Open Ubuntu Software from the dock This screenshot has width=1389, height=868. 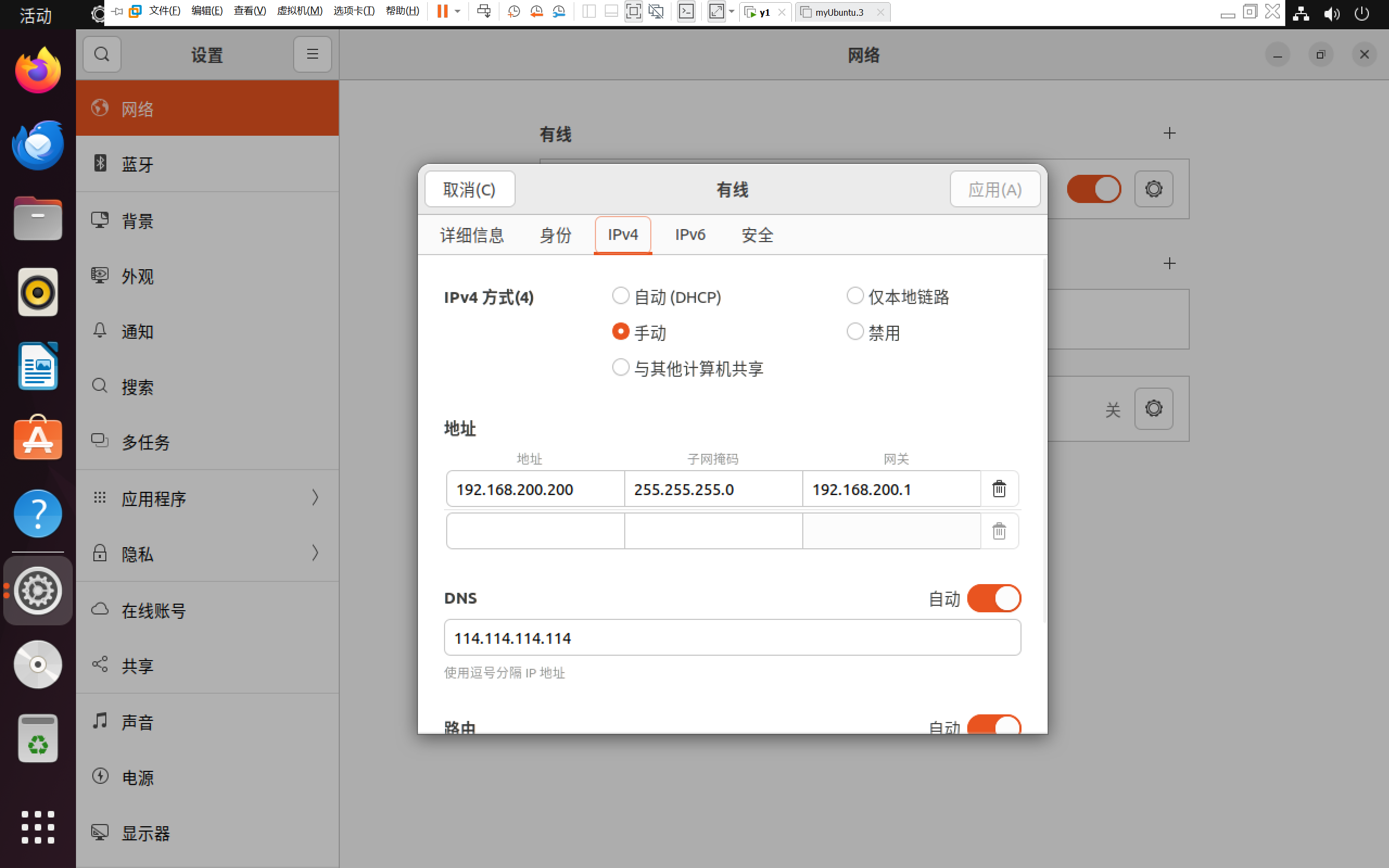[x=38, y=439]
